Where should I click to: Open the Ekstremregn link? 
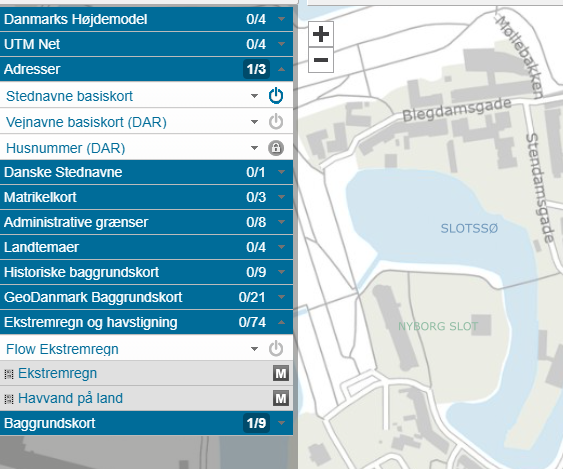57,373
